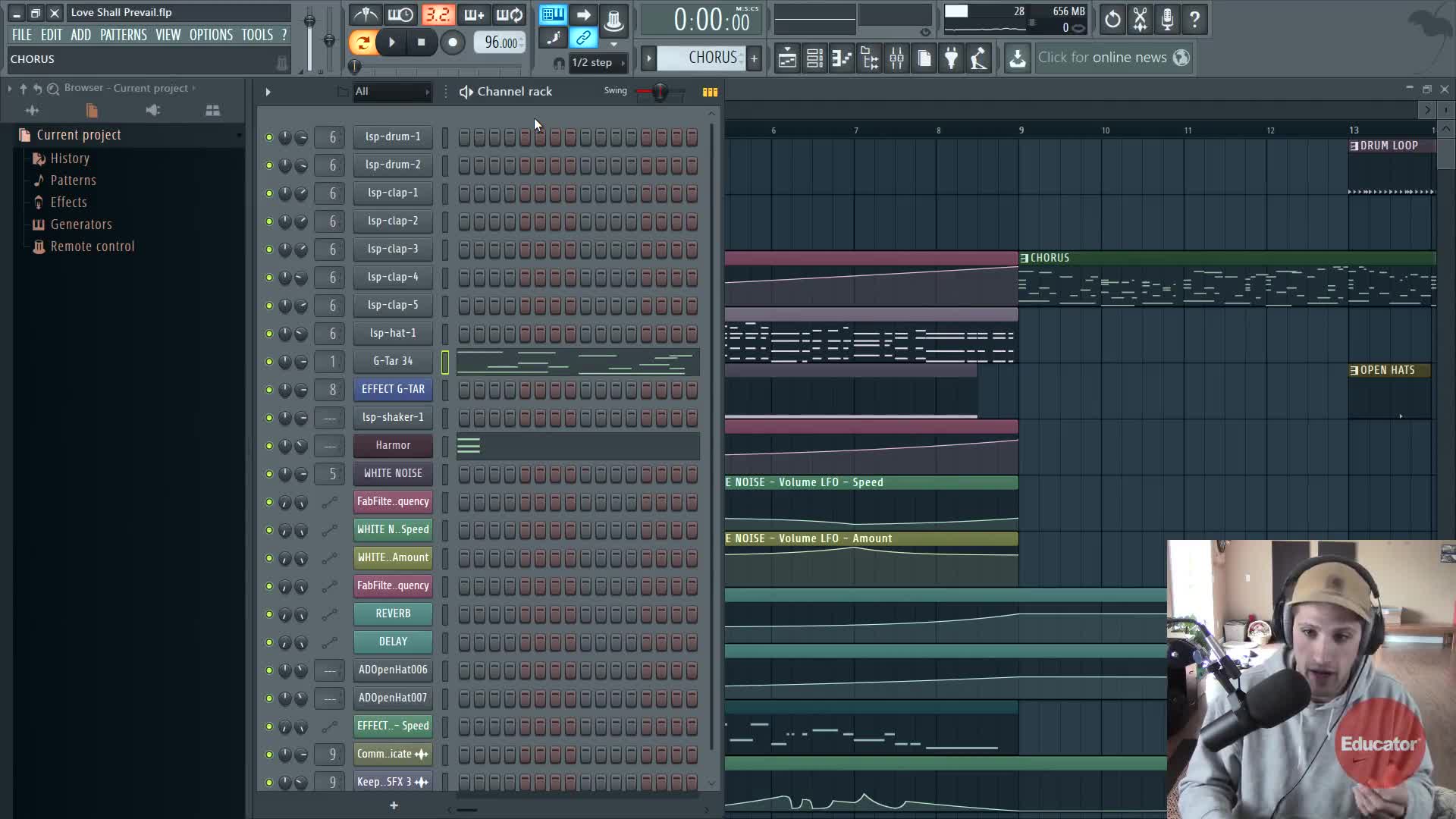Adjust the Swing slider

click(660, 92)
